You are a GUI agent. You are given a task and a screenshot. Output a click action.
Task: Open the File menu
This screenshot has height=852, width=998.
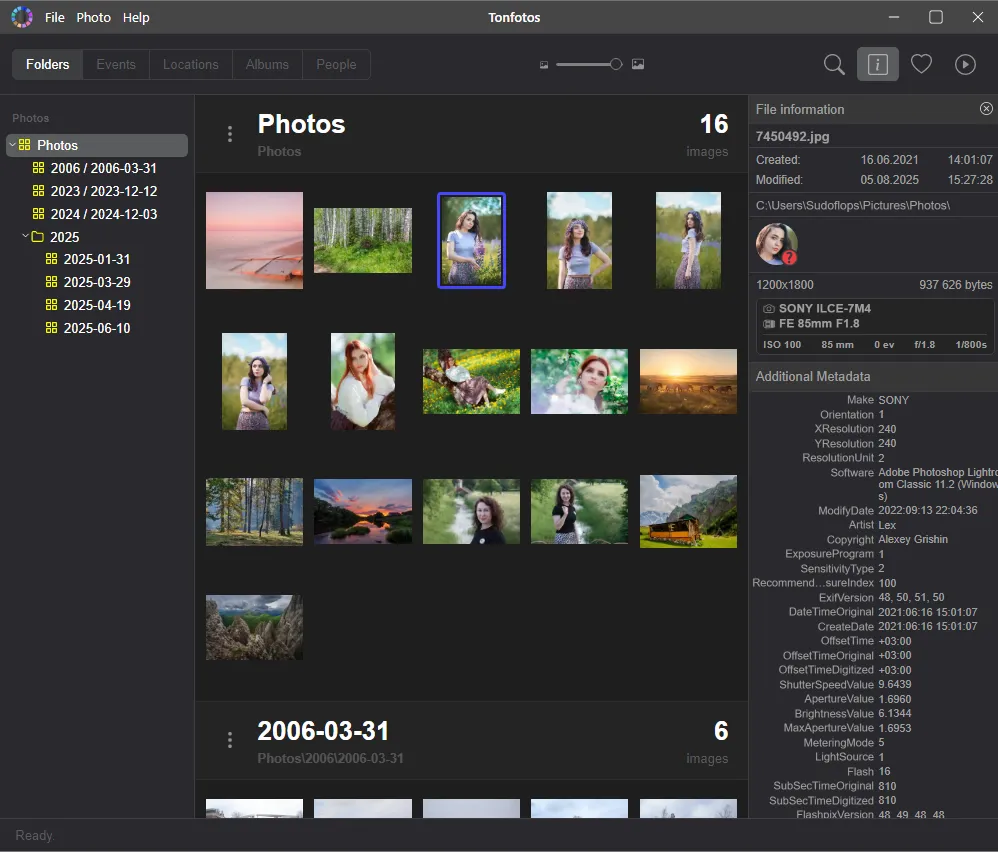point(55,18)
